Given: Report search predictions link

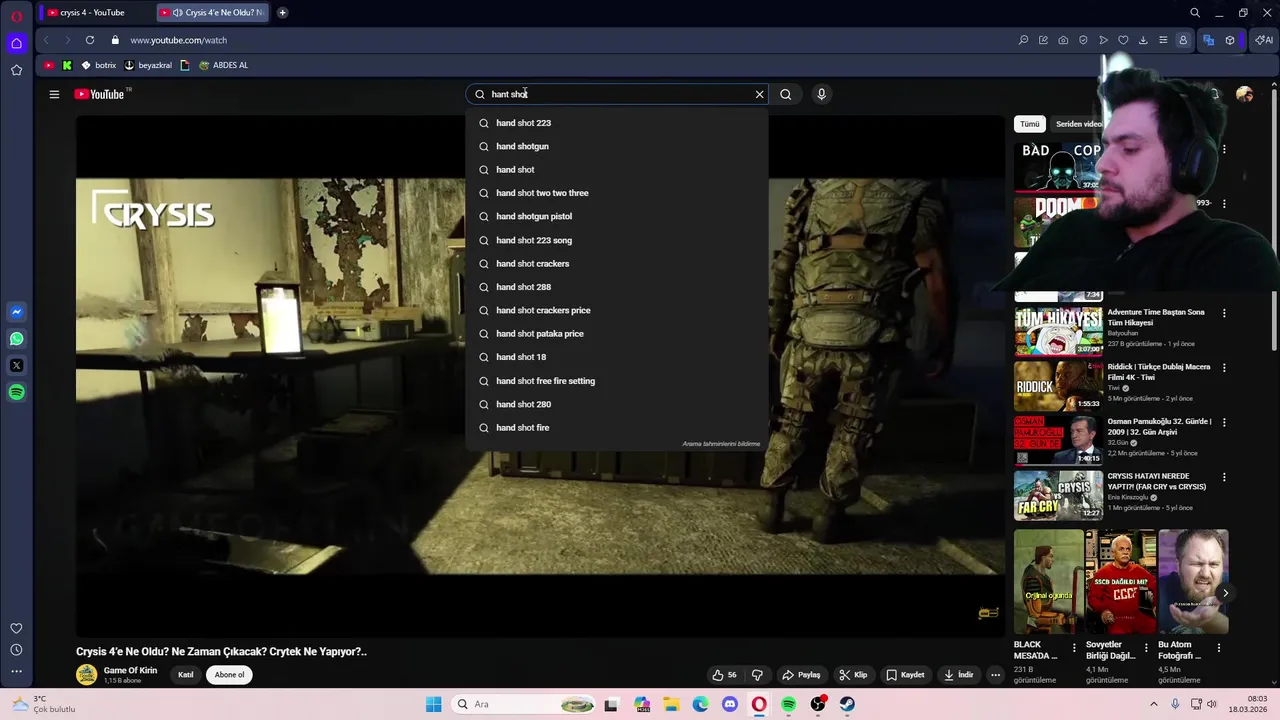Looking at the screenshot, I should tap(721, 444).
